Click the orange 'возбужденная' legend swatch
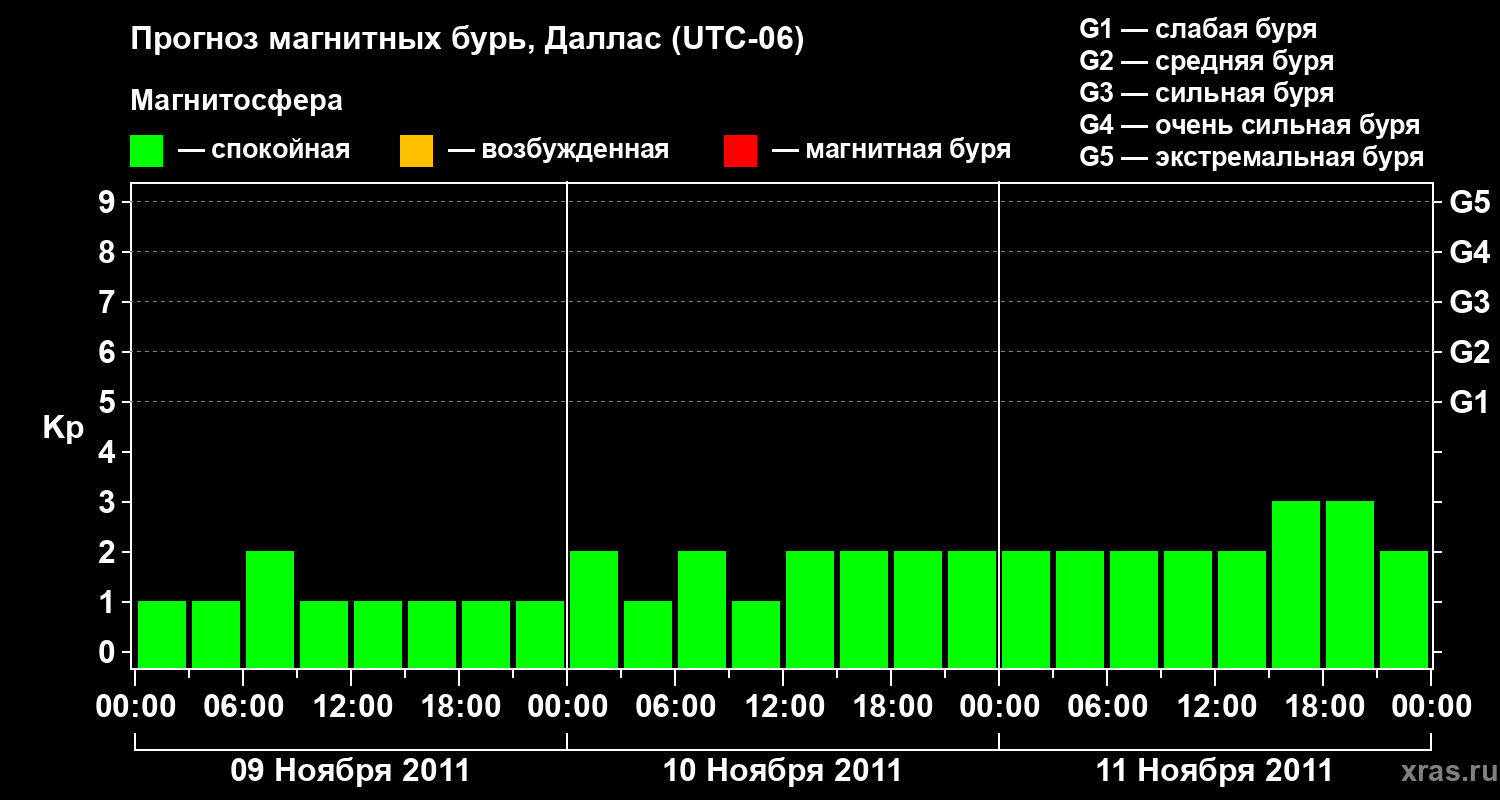Screen dimensions: 1500x800 tap(416, 151)
